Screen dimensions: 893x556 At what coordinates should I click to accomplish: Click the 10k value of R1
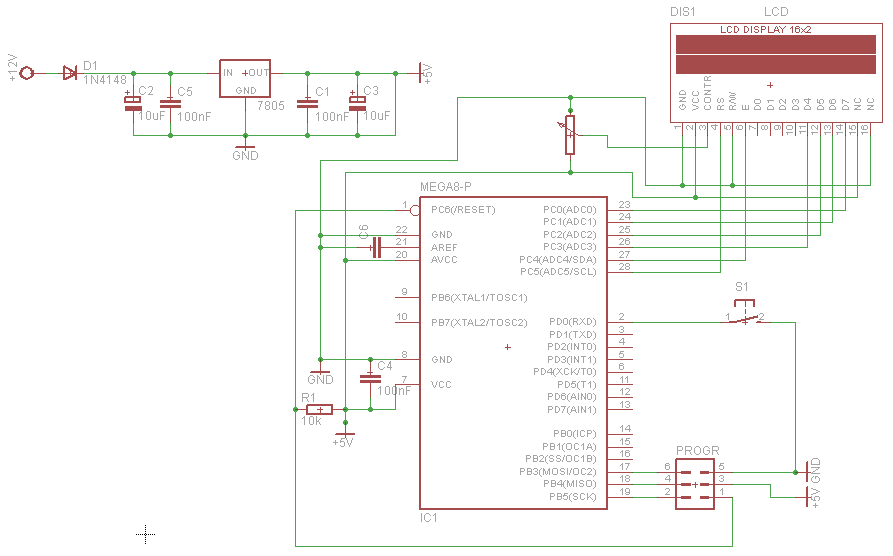tap(312, 421)
